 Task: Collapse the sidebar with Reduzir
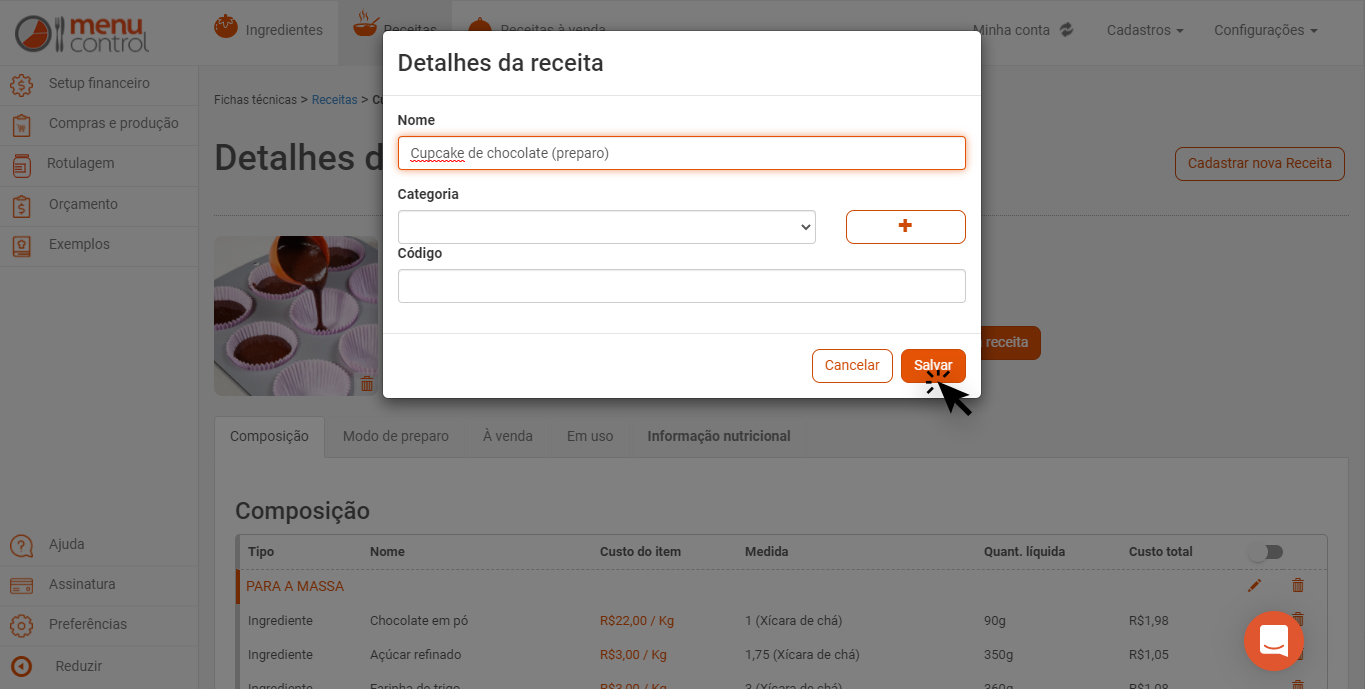[x=99, y=666]
